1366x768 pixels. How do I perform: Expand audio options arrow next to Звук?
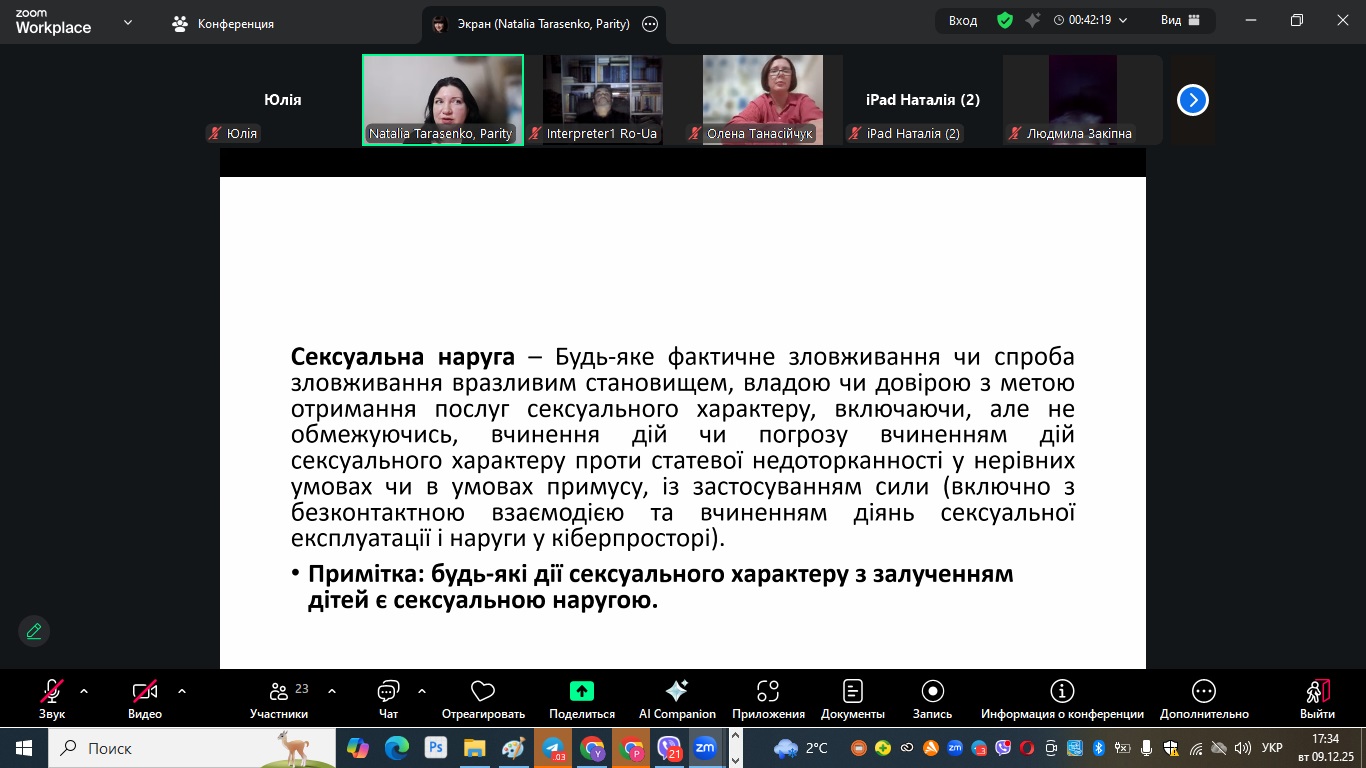pyautogui.click(x=84, y=691)
